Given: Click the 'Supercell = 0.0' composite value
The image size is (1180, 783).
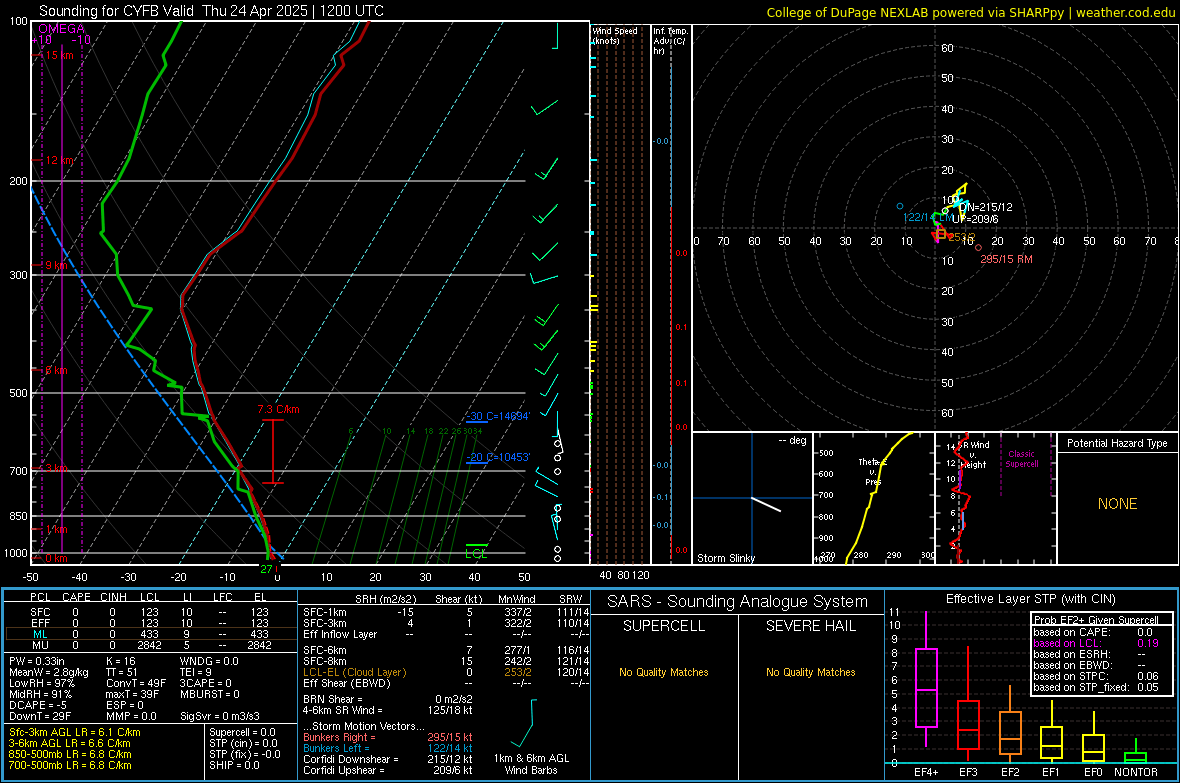Looking at the screenshot, I should [x=242, y=732].
